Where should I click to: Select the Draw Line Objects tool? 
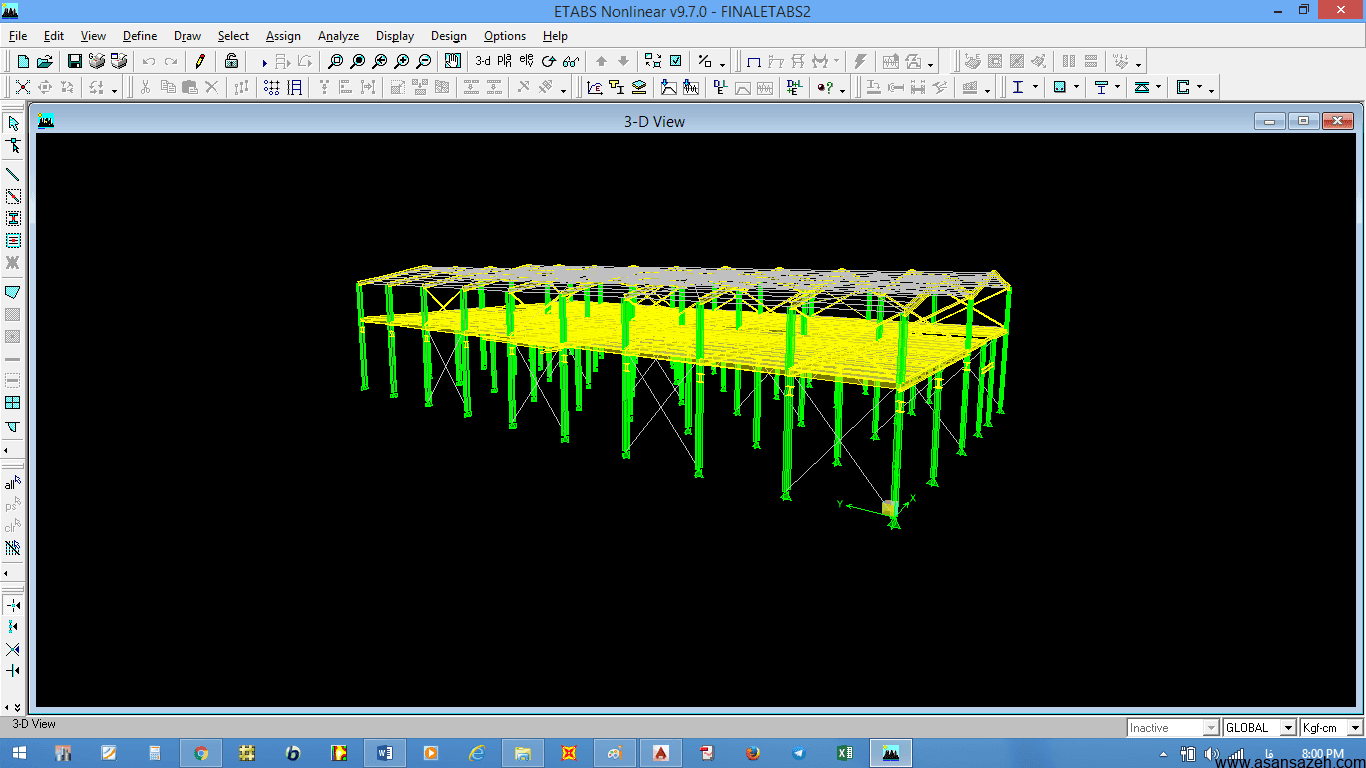coord(13,175)
